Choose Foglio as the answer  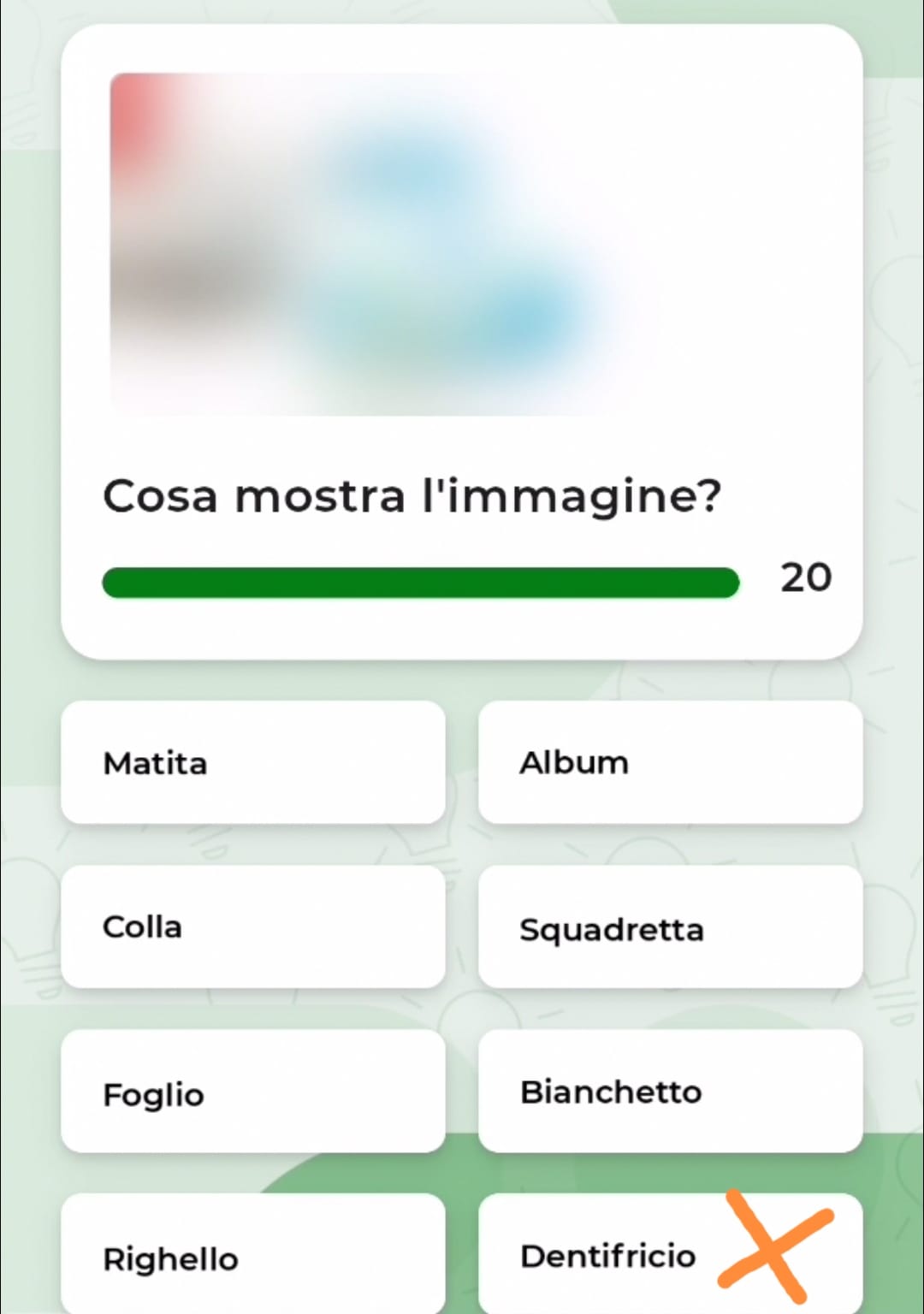(x=253, y=1091)
